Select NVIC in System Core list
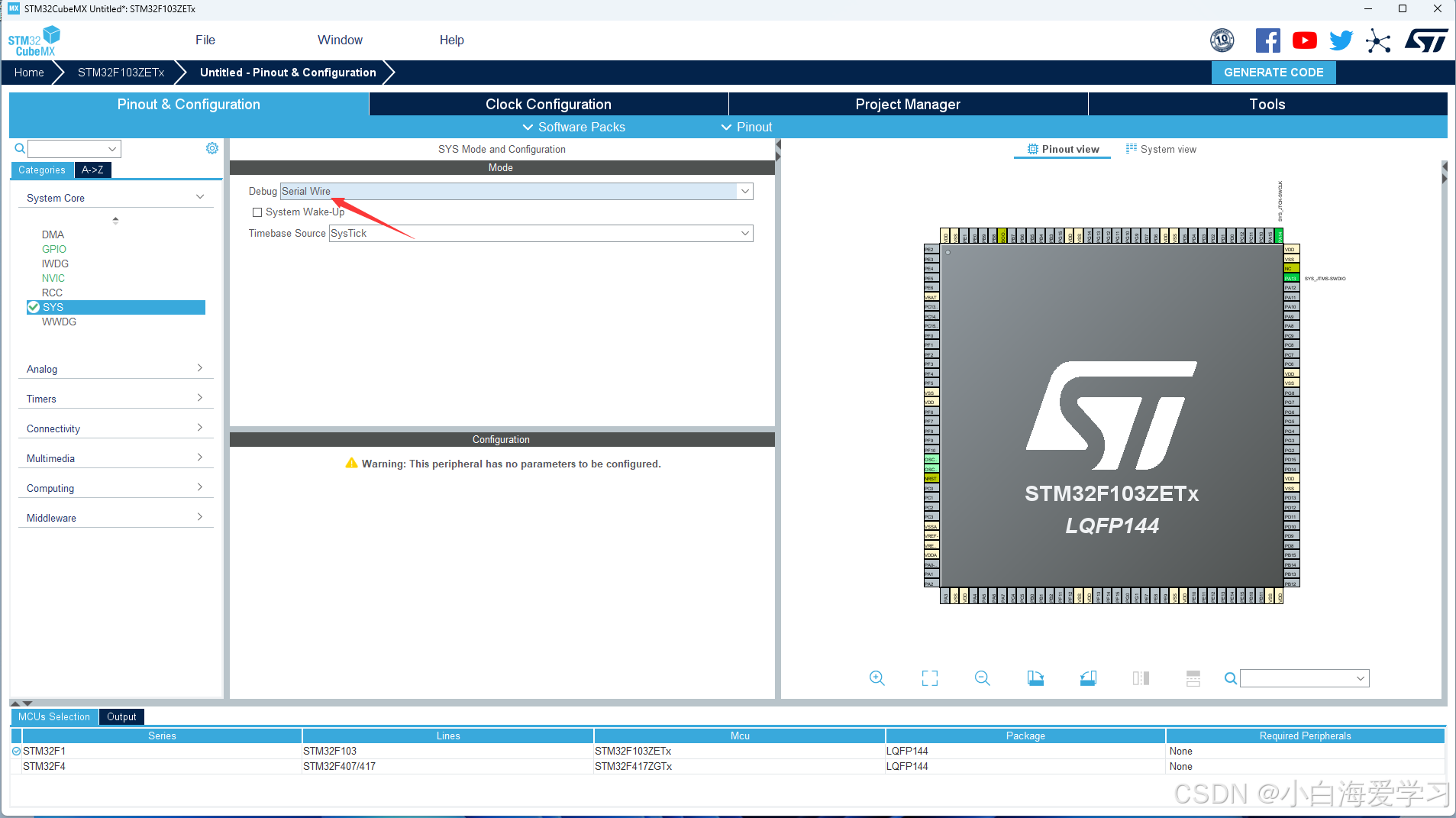Image resolution: width=1456 pixels, height=818 pixels. (x=53, y=278)
